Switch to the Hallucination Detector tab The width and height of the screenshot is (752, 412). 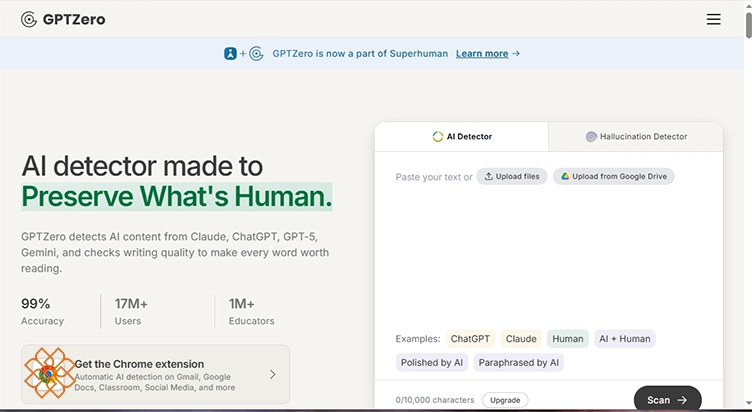tap(636, 137)
